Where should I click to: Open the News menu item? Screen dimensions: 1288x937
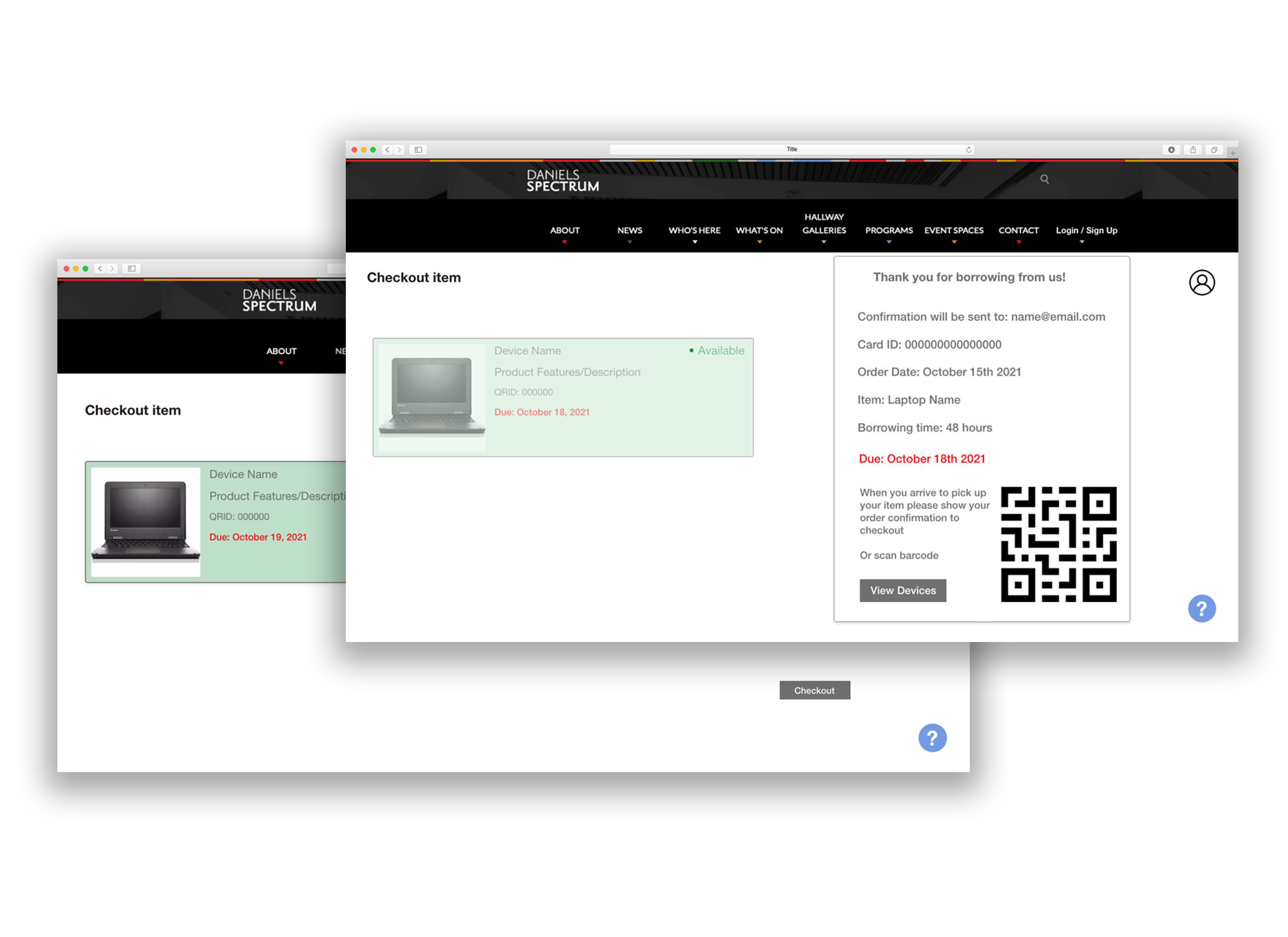(x=629, y=231)
